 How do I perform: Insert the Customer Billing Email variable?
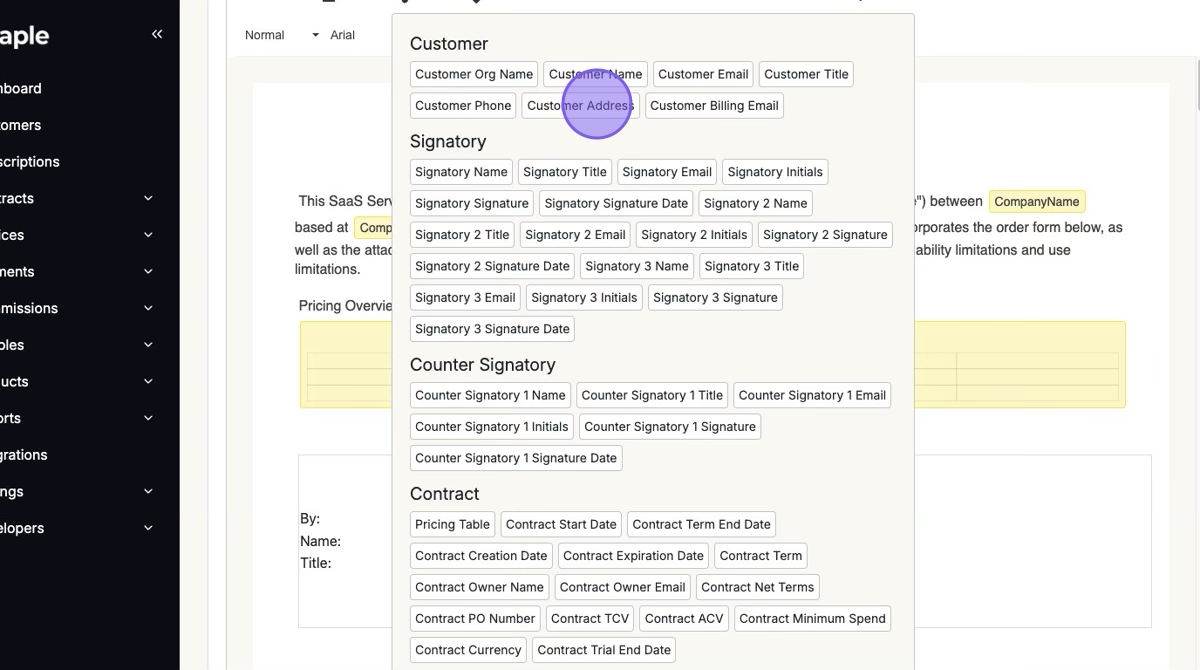(x=714, y=106)
